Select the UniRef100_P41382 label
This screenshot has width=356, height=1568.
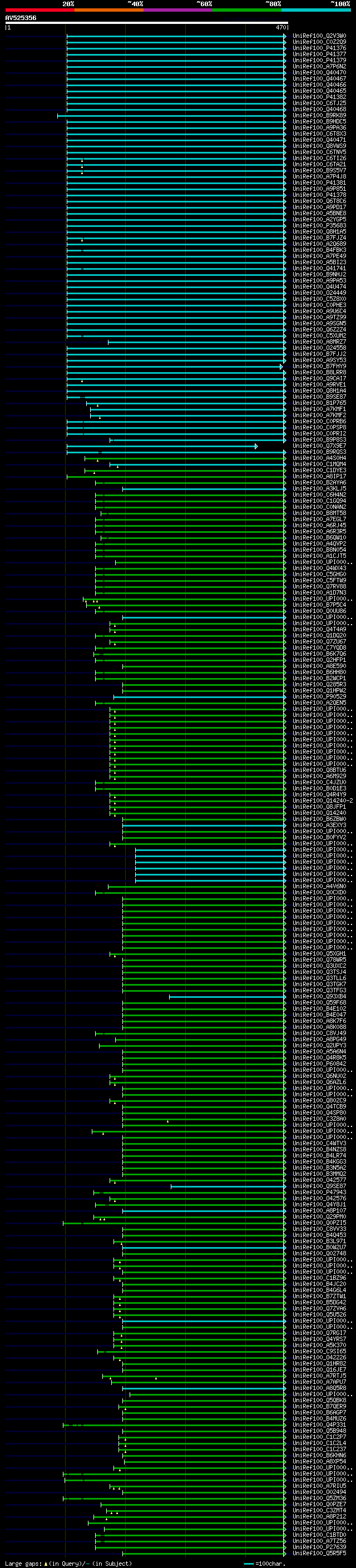[319, 97]
